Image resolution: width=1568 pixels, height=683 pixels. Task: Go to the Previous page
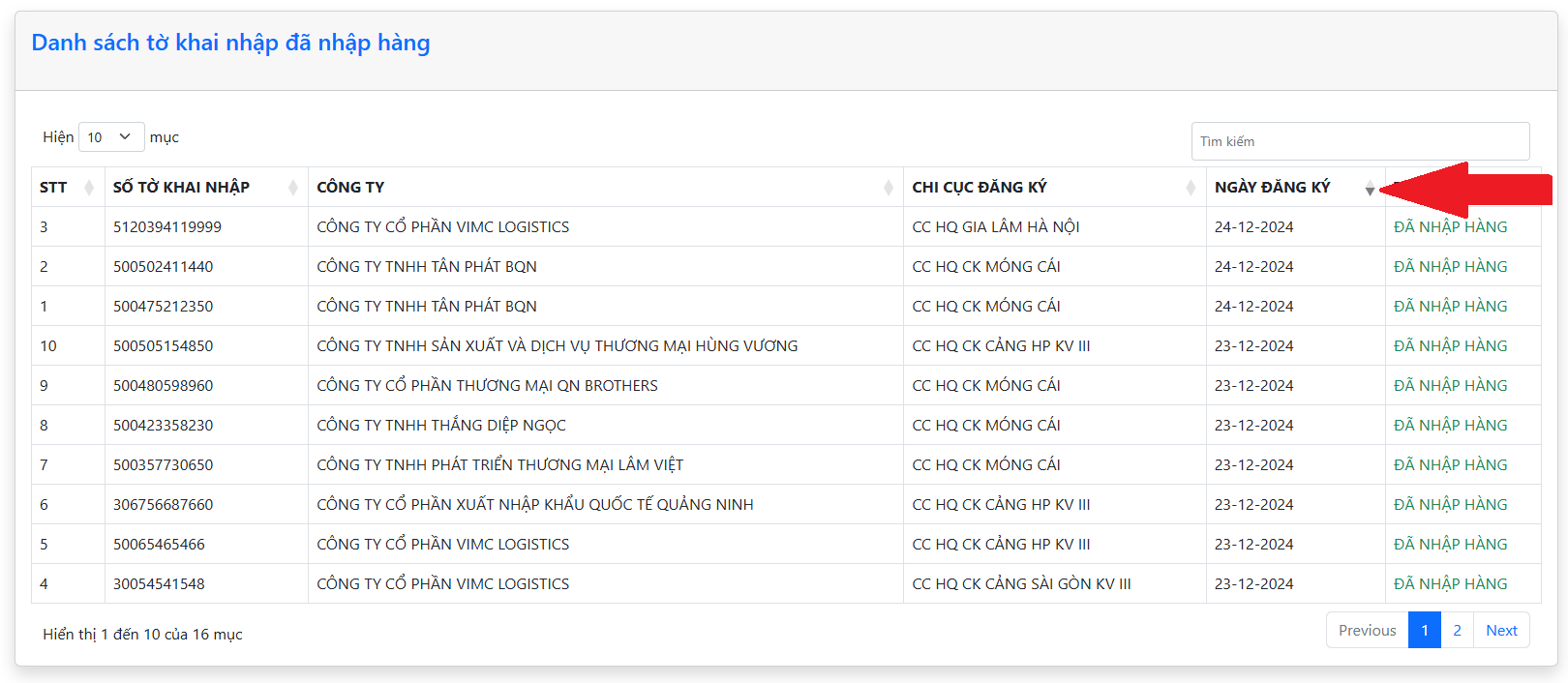point(1367,631)
